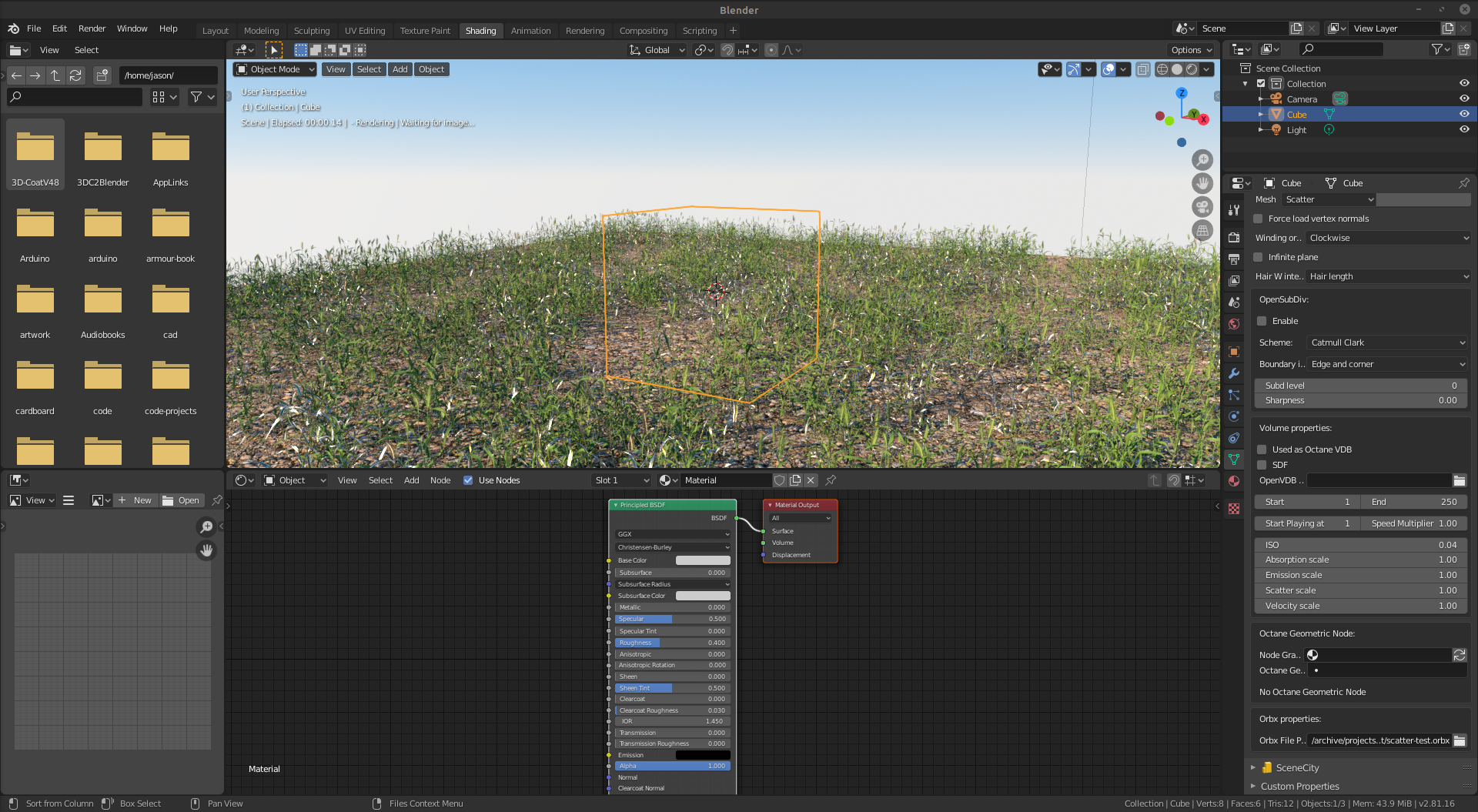The width and height of the screenshot is (1478, 812).
Task: Click the pan hand icon in viewport
Action: (1202, 183)
